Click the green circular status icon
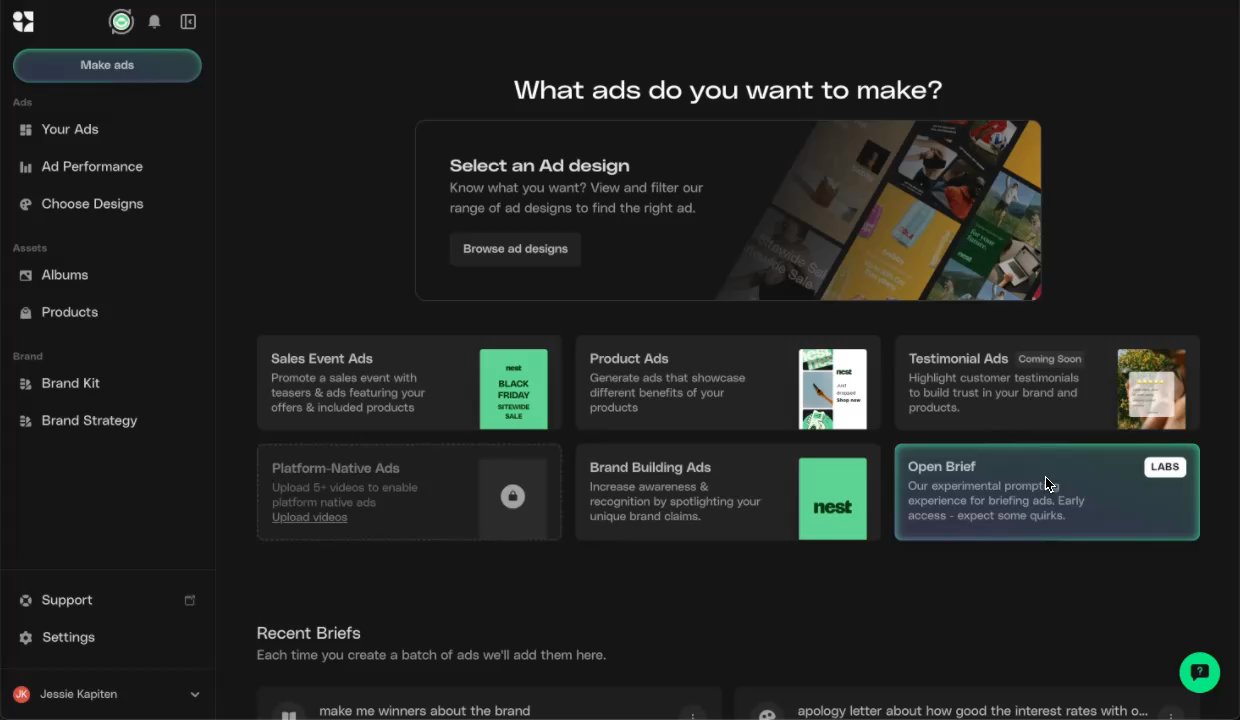The width and height of the screenshot is (1240, 720). tap(121, 22)
